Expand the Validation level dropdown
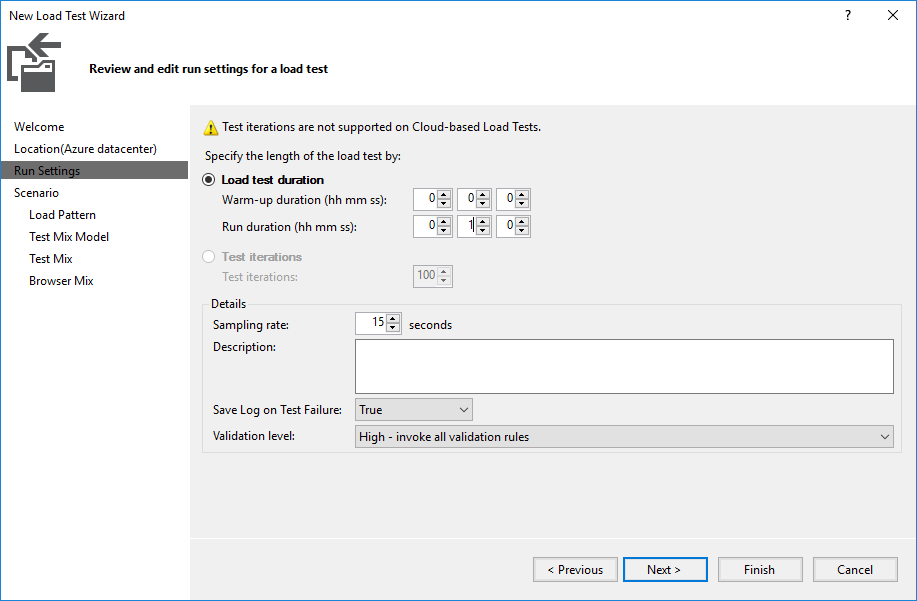 (624, 437)
